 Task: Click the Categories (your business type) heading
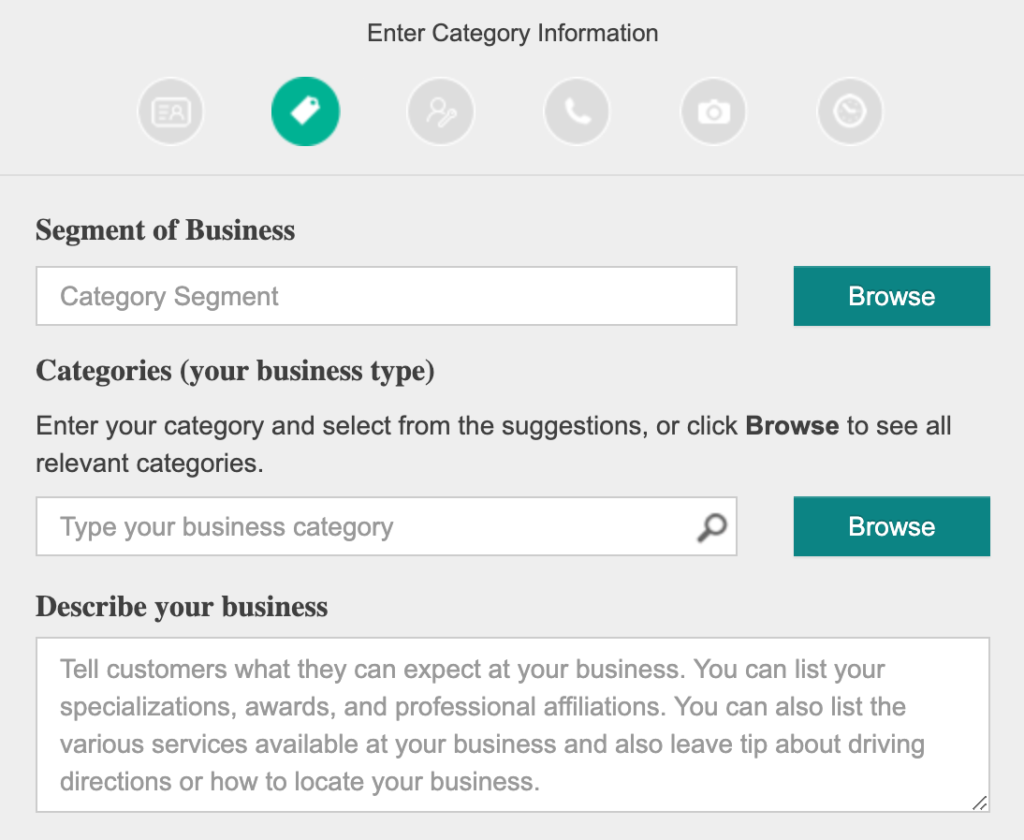pyautogui.click(x=235, y=371)
